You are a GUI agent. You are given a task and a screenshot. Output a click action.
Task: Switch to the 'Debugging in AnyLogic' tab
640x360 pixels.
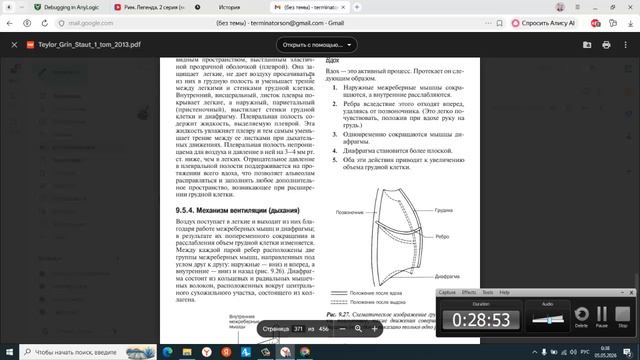coord(67,7)
